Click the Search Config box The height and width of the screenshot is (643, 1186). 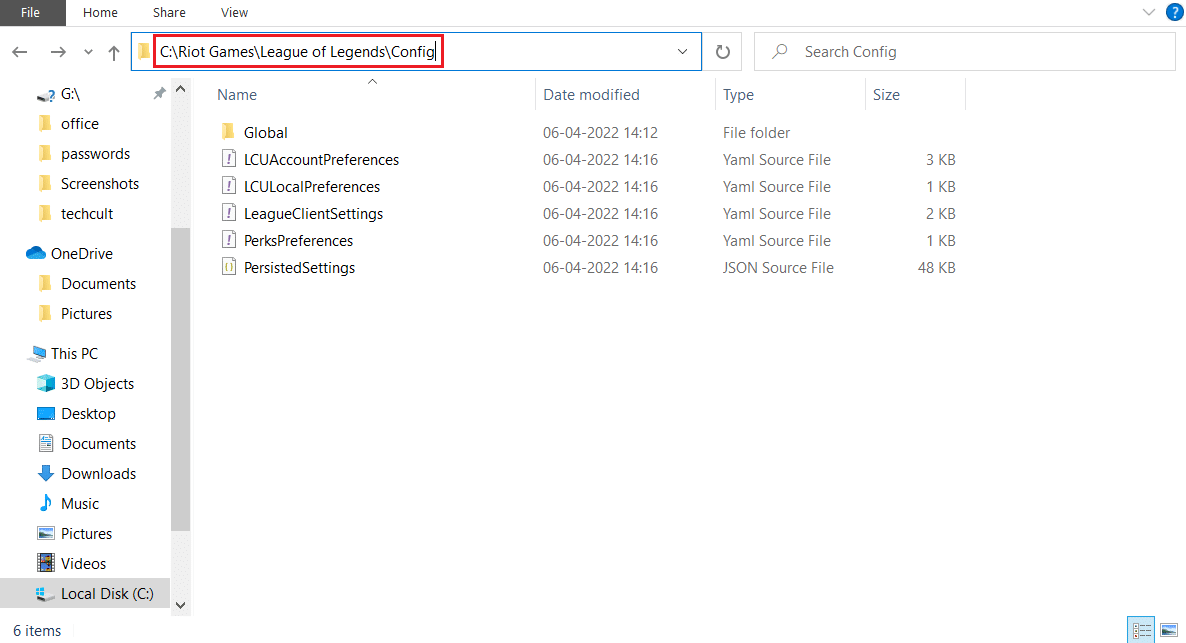coord(964,51)
